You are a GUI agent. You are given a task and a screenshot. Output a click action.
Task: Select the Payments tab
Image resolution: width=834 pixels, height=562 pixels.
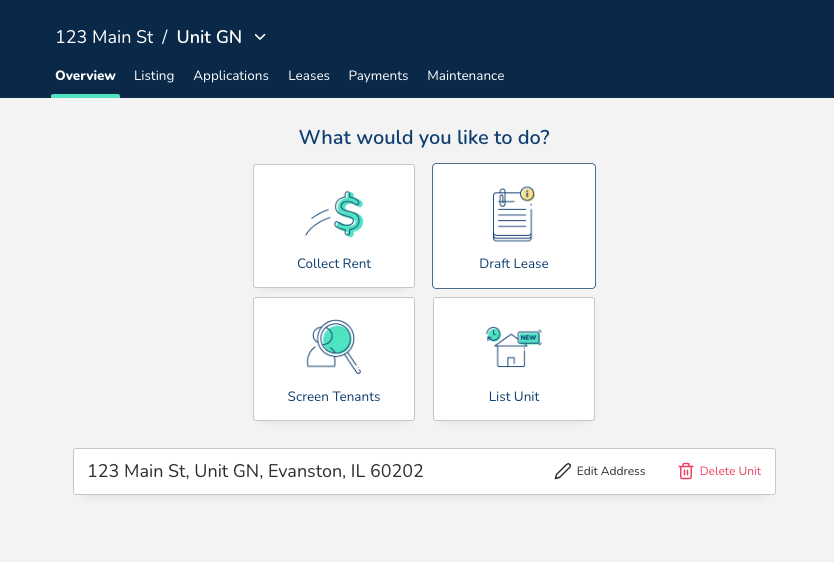pyautogui.click(x=378, y=76)
